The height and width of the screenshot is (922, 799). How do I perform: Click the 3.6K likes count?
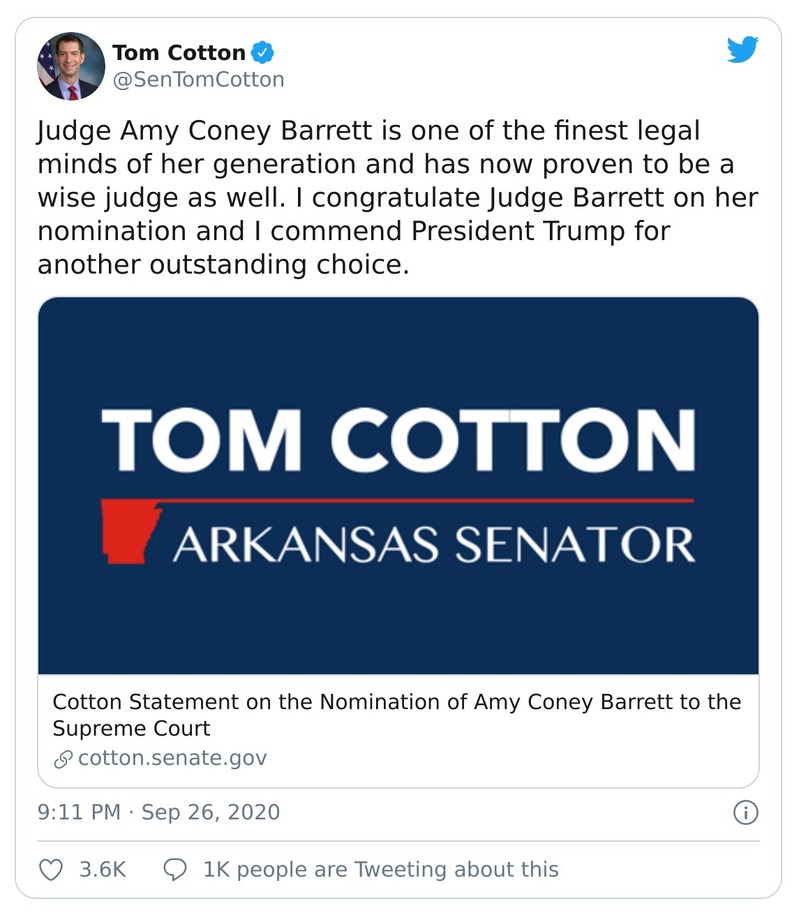point(102,869)
